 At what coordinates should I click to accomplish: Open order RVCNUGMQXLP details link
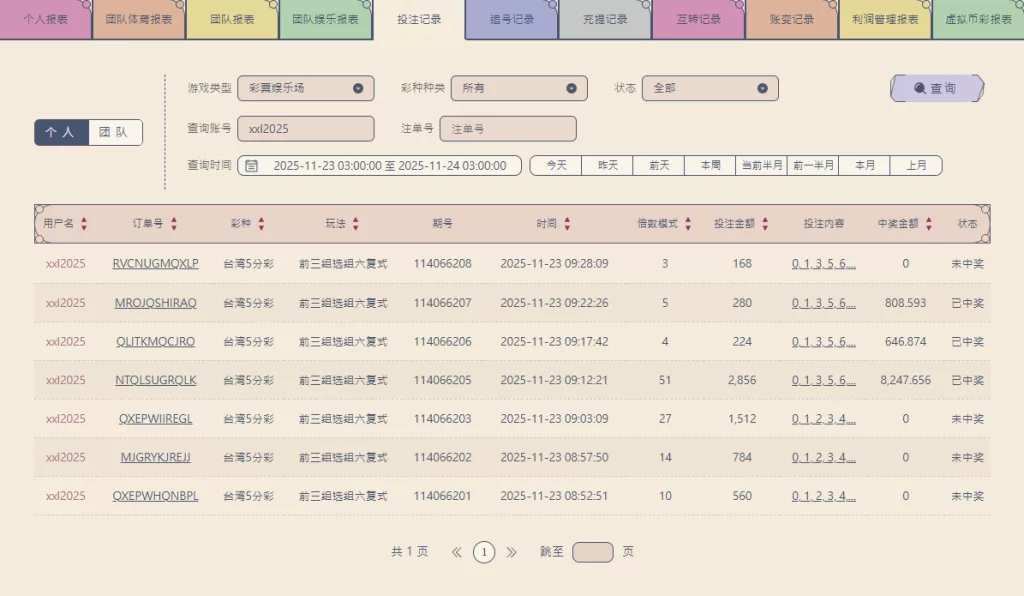155,264
